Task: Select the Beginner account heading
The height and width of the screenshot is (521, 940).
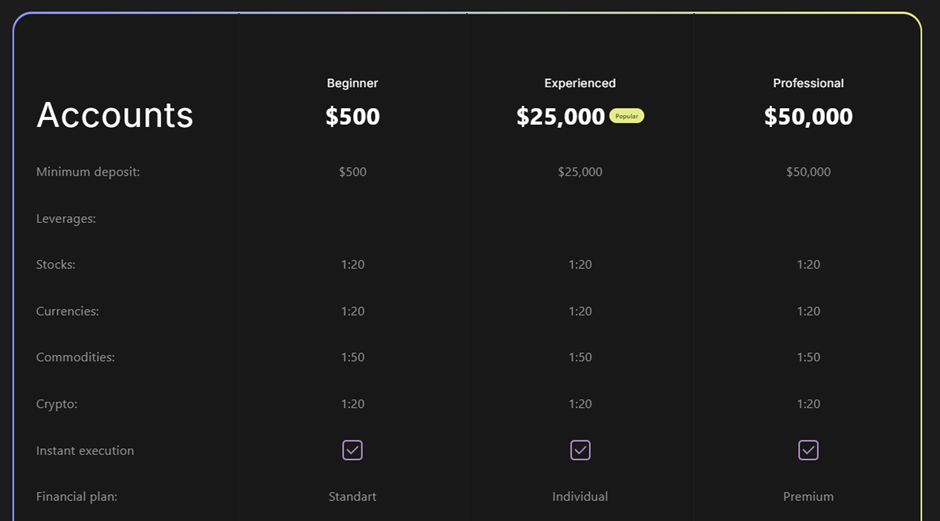Action: 352,83
